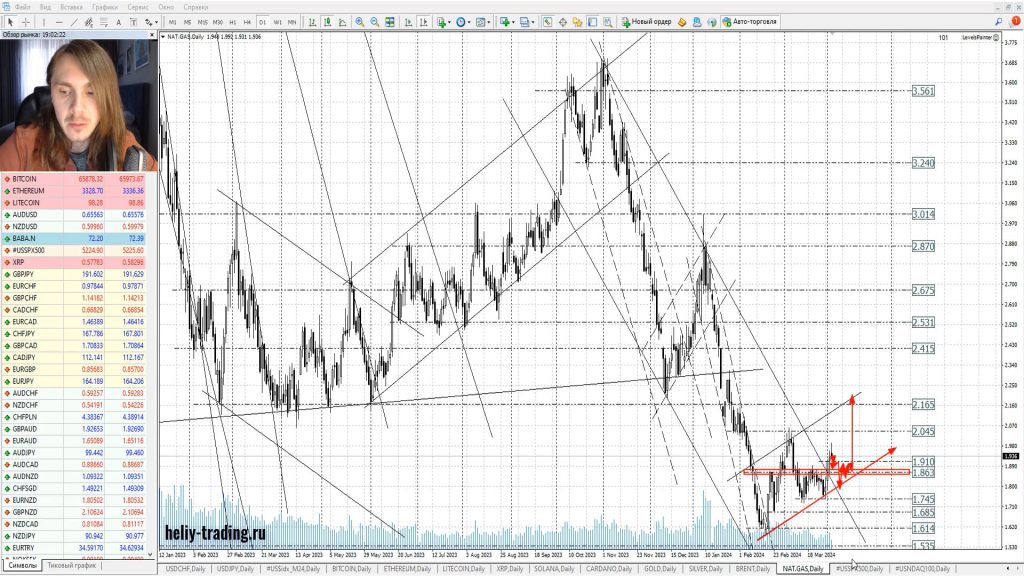Screen dimensions: 1024x576
Task: Switch to the H4 timeframe
Action: click(248, 21)
